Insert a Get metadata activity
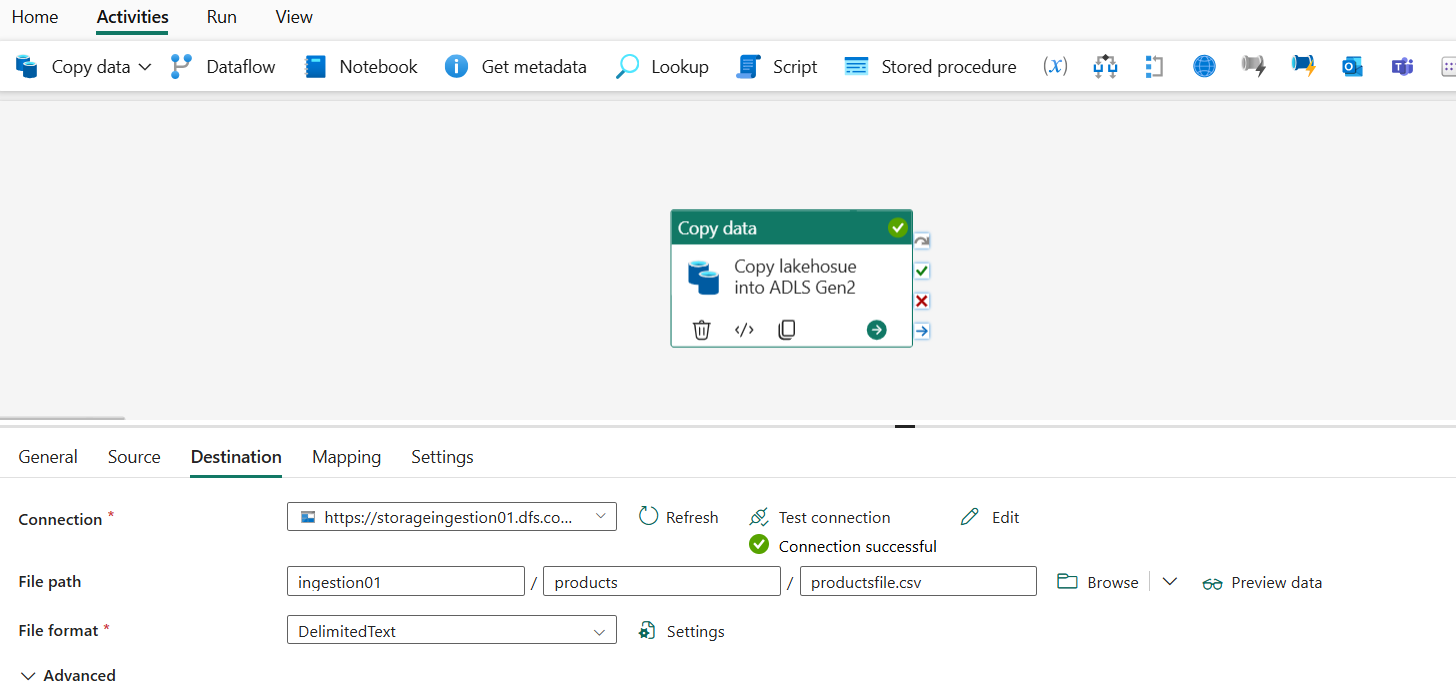Viewport: 1456px width, 691px height. click(x=516, y=66)
